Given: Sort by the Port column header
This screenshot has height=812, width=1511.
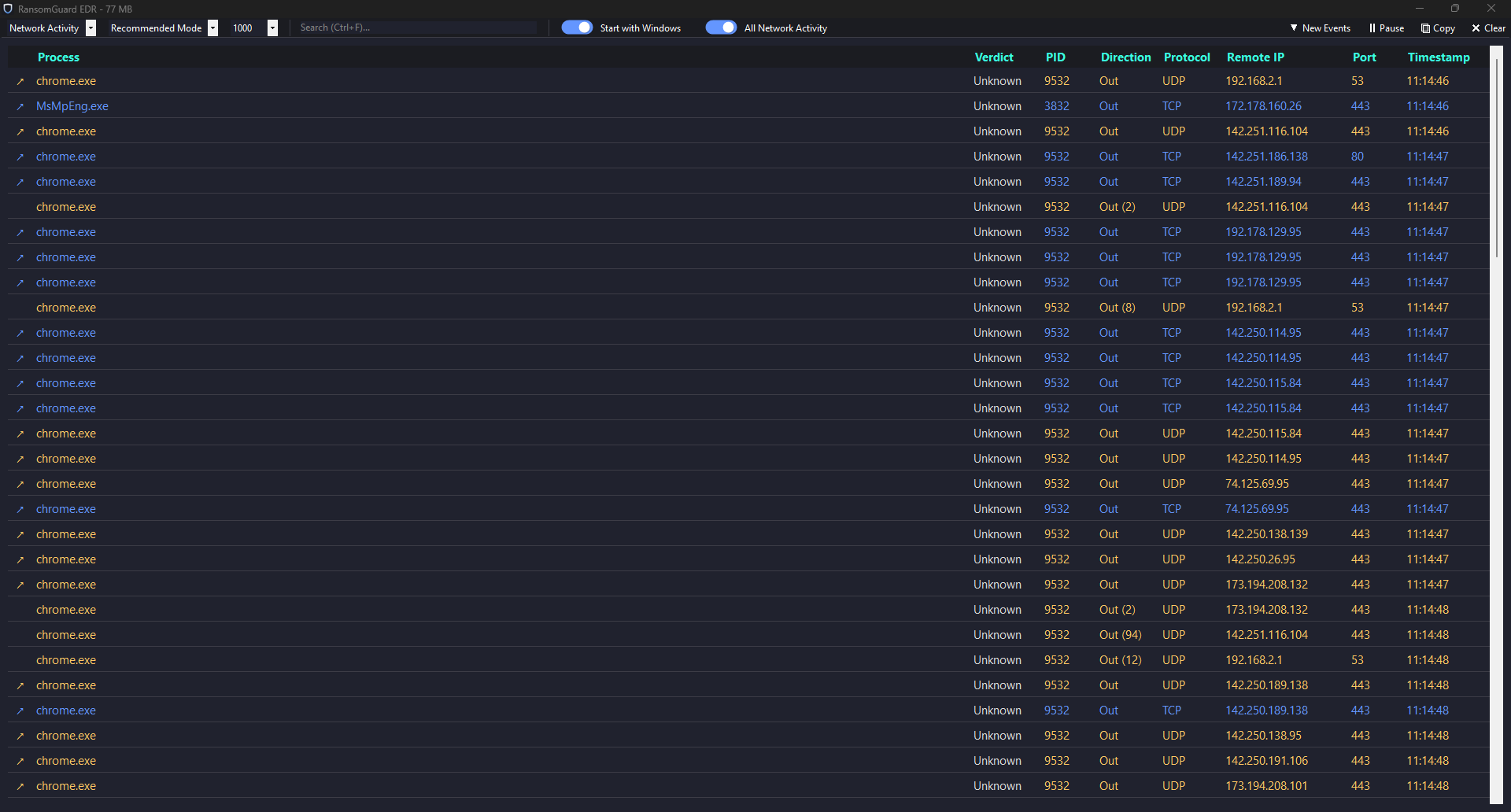Looking at the screenshot, I should click(x=1364, y=57).
